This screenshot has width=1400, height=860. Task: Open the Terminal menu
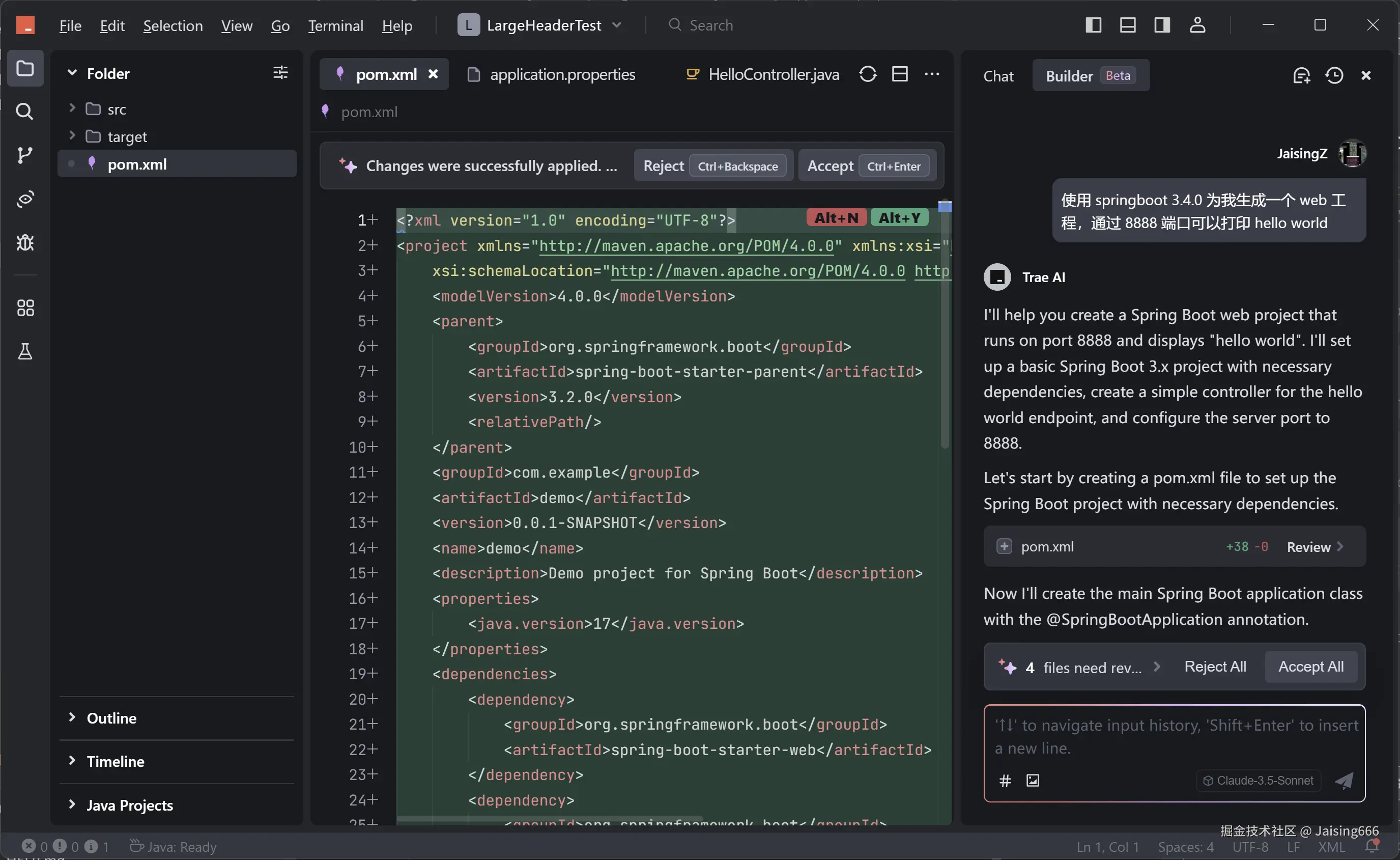[335, 25]
